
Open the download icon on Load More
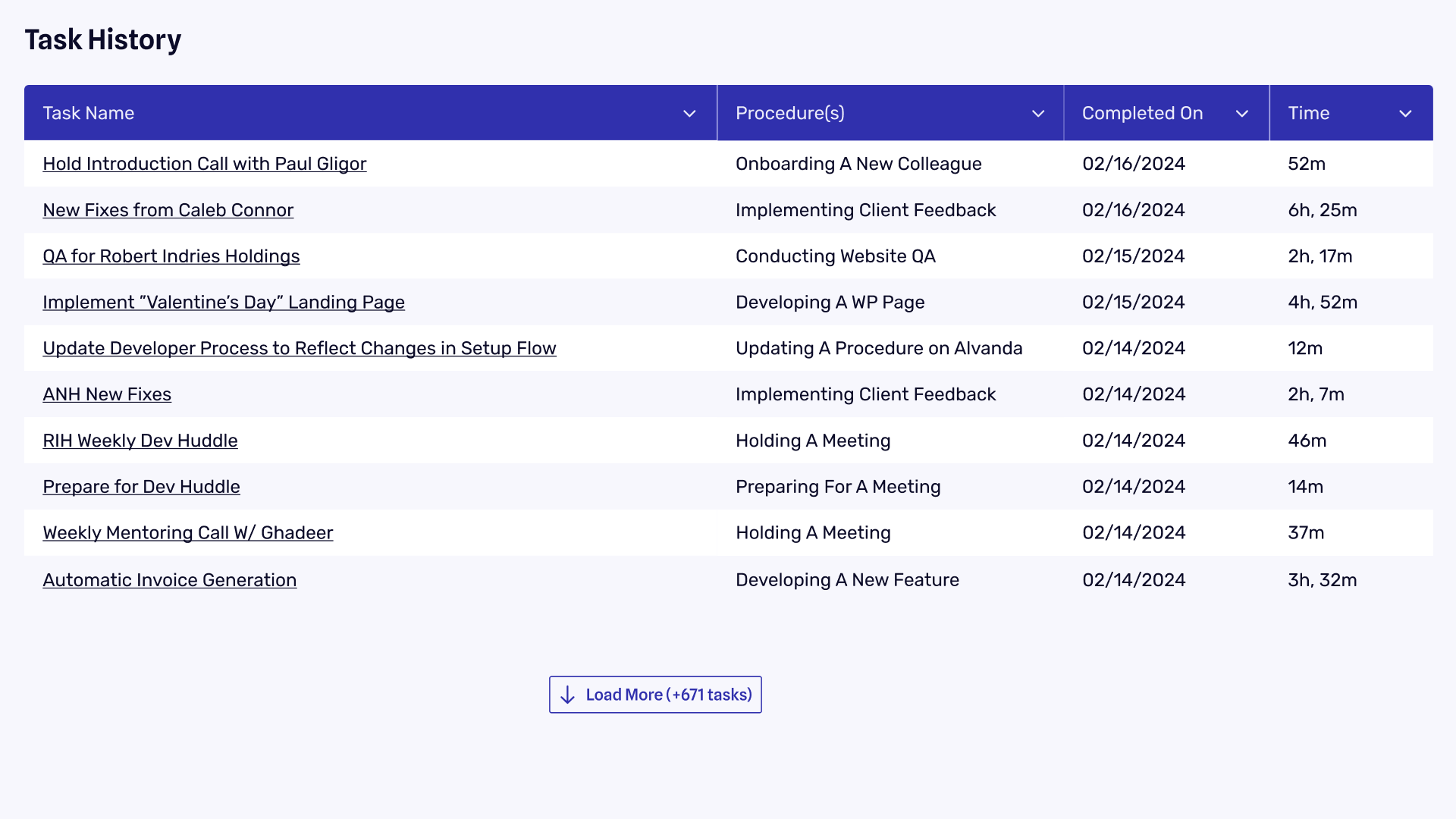click(568, 695)
